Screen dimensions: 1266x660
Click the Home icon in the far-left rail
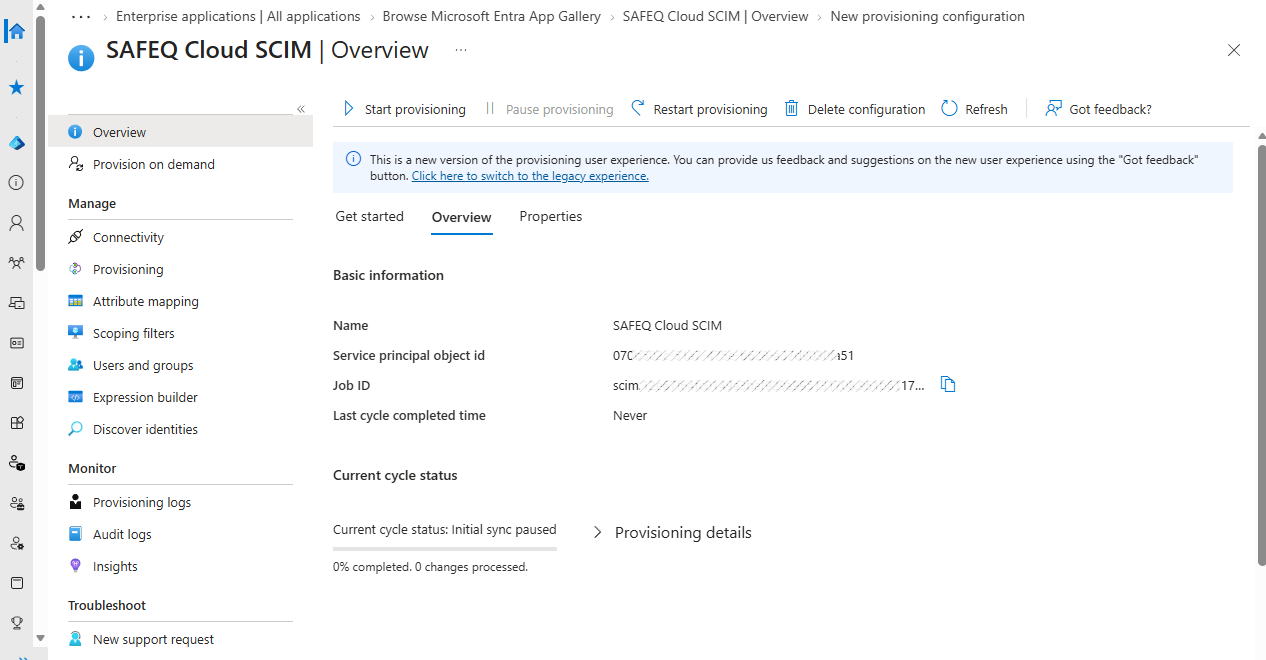click(x=16, y=31)
